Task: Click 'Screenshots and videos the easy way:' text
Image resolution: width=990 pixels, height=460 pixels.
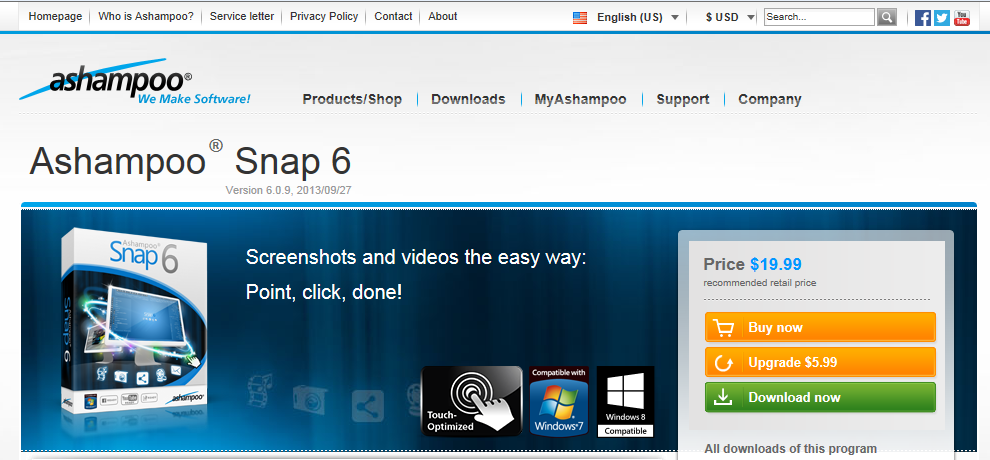Action: [x=416, y=257]
